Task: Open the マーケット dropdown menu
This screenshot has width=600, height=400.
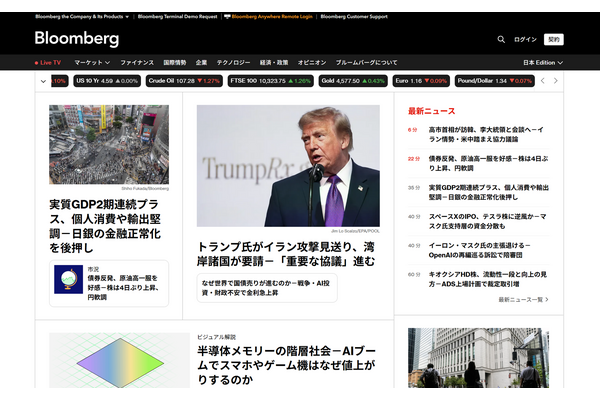Action: click(x=92, y=62)
